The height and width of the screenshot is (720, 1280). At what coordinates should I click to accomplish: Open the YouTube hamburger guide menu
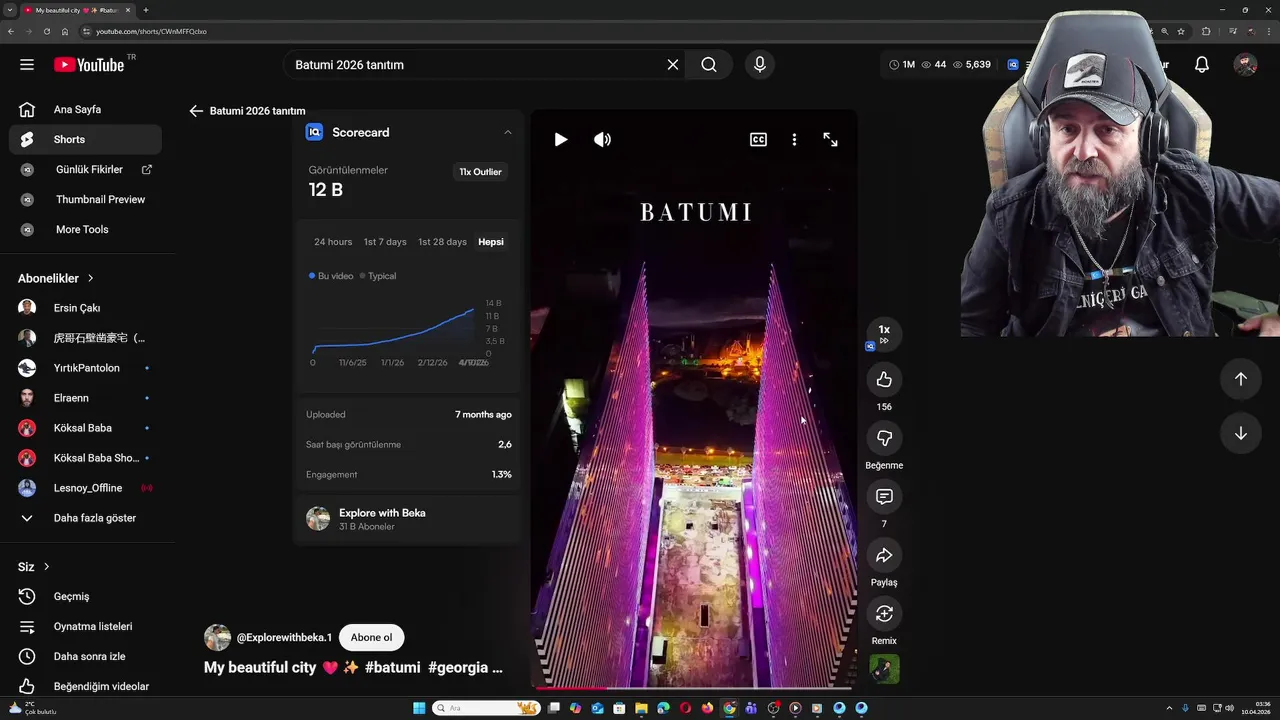click(x=27, y=65)
